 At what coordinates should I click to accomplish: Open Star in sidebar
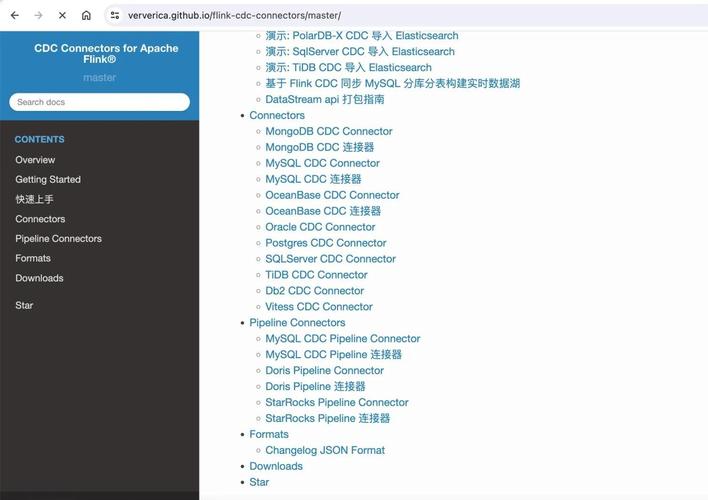tap(24, 305)
